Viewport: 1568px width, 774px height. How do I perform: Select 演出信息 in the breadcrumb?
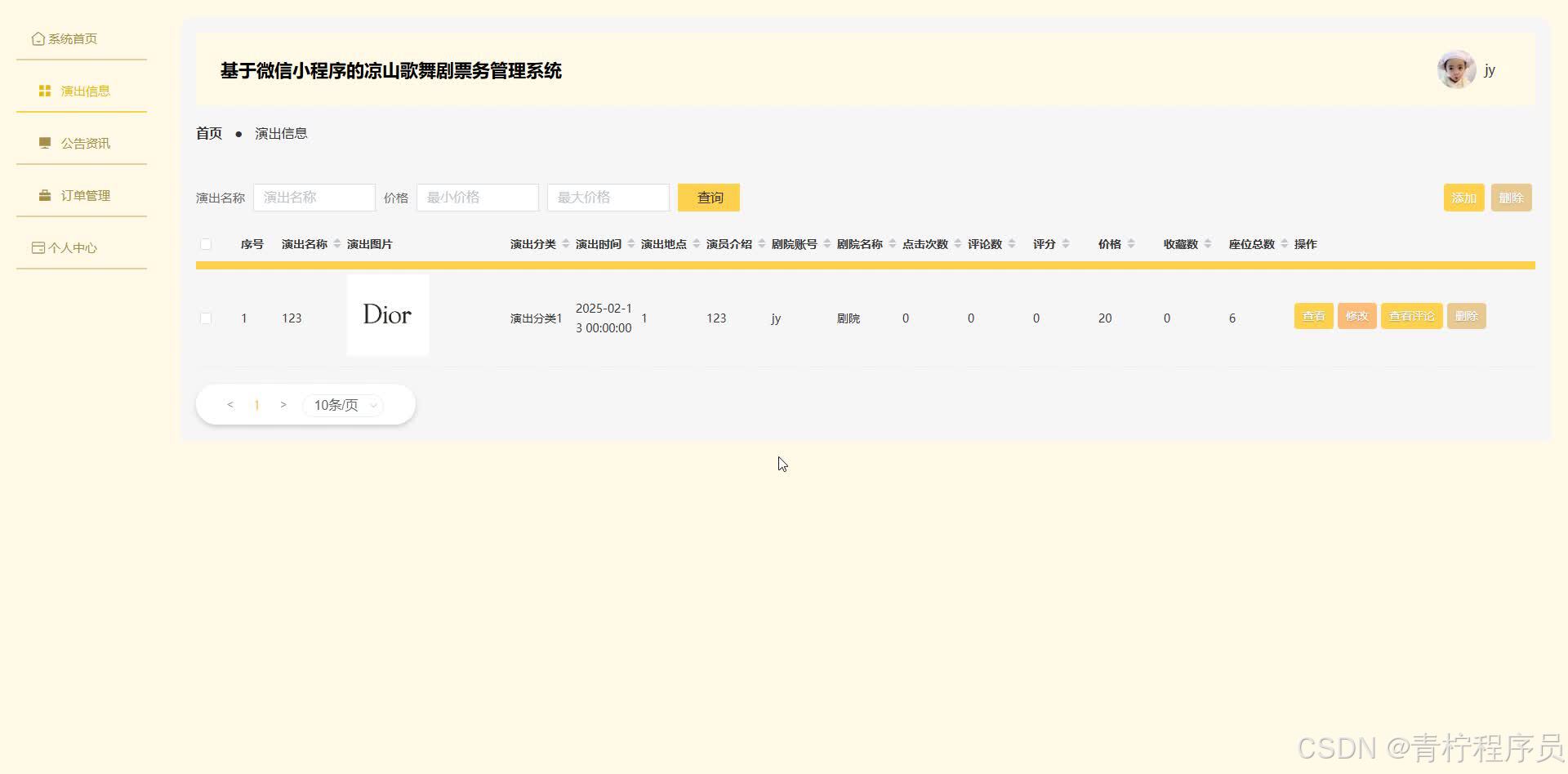(281, 132)
